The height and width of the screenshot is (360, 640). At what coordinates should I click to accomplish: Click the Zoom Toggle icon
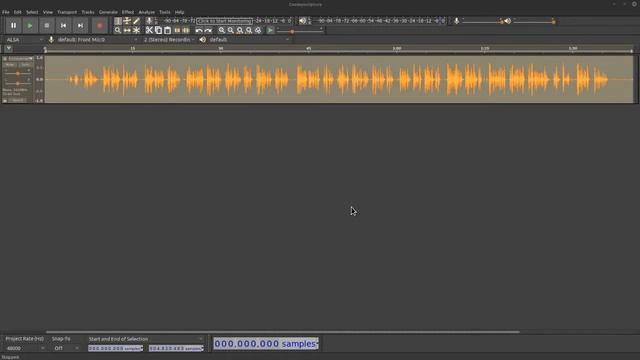(258, 30)
